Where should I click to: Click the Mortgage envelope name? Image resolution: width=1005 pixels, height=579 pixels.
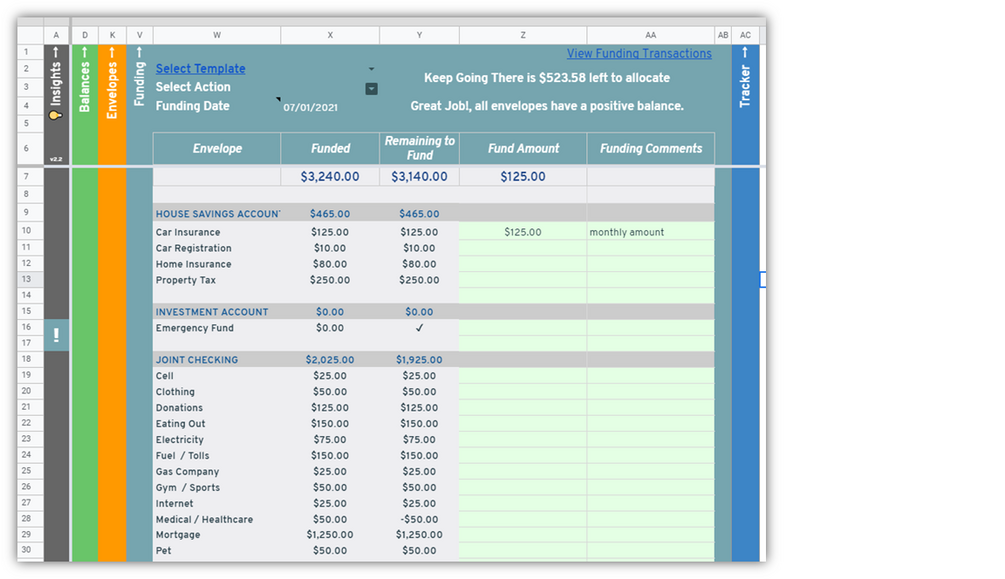click(x=178, y=535)
